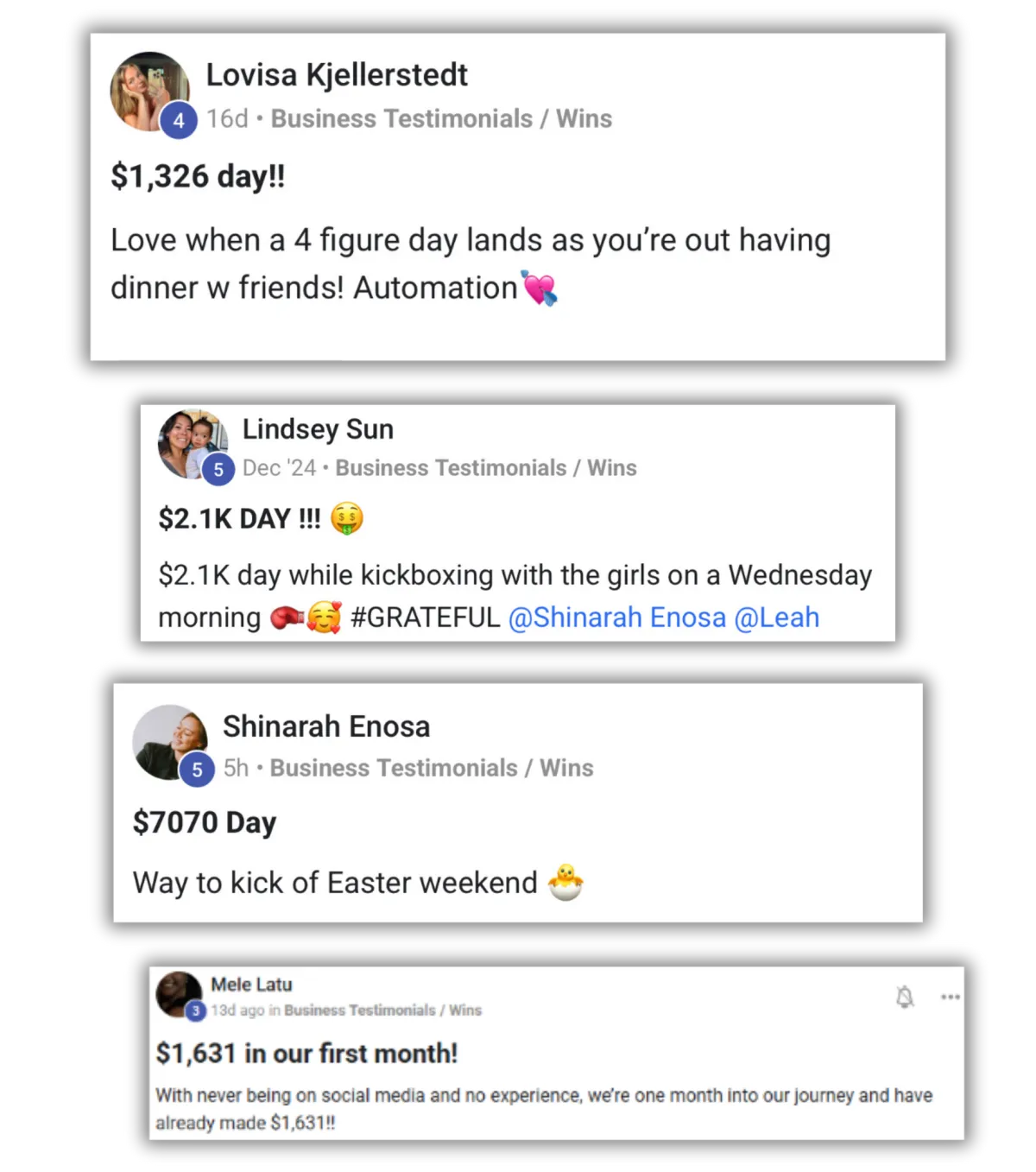Click the level 5 badge on Lindsey Sun's avatar
Viewport: 1036px width, 1172px height.
pos(218,469)
